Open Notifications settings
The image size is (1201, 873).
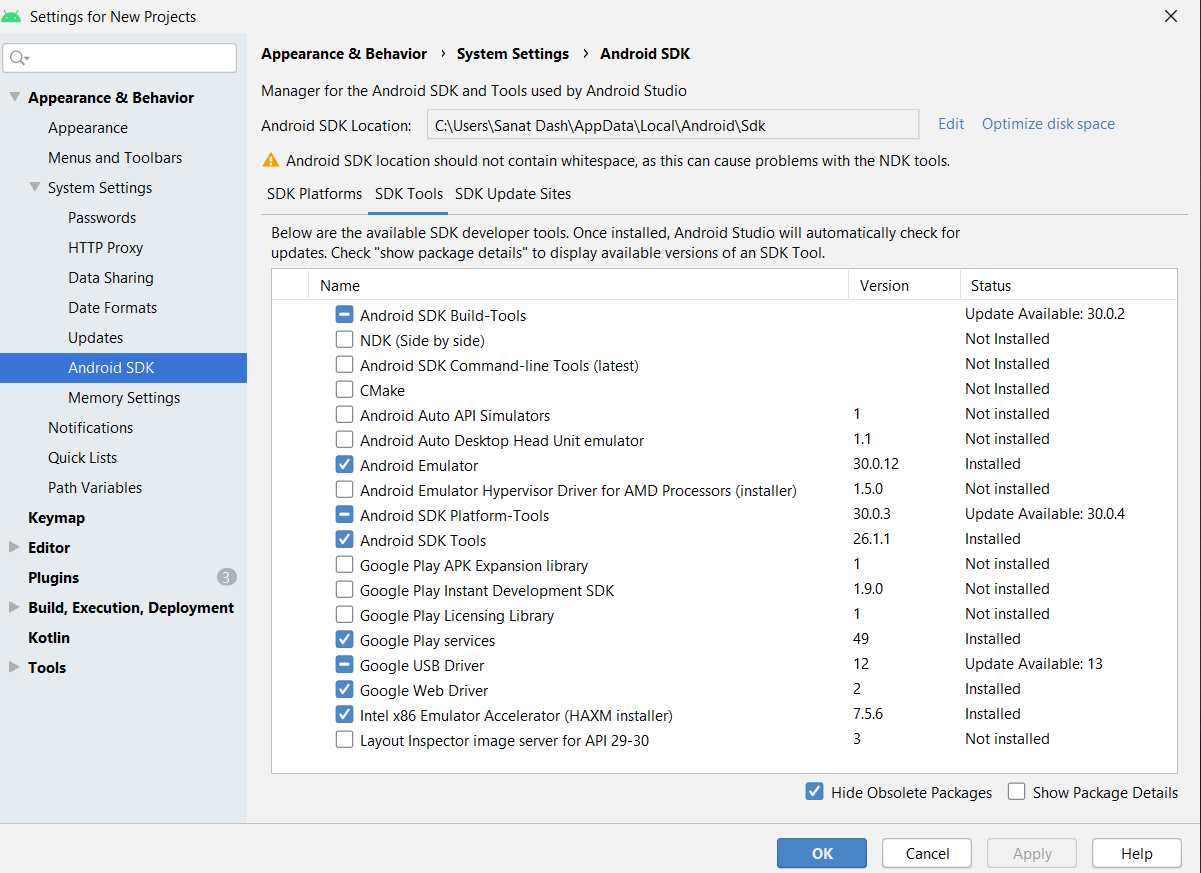click(x=91, y=428)
